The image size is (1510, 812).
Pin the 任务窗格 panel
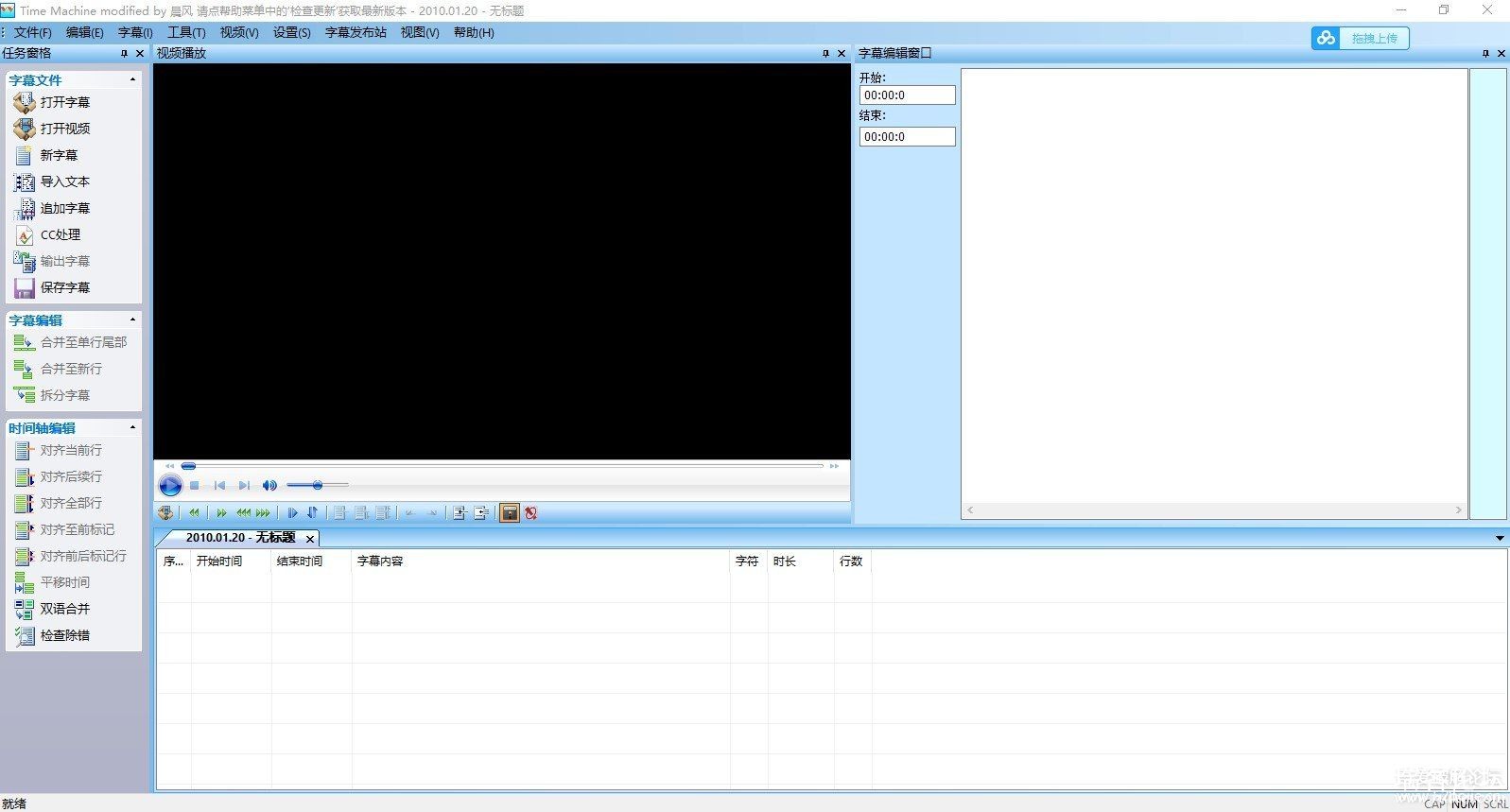[124, 54]
